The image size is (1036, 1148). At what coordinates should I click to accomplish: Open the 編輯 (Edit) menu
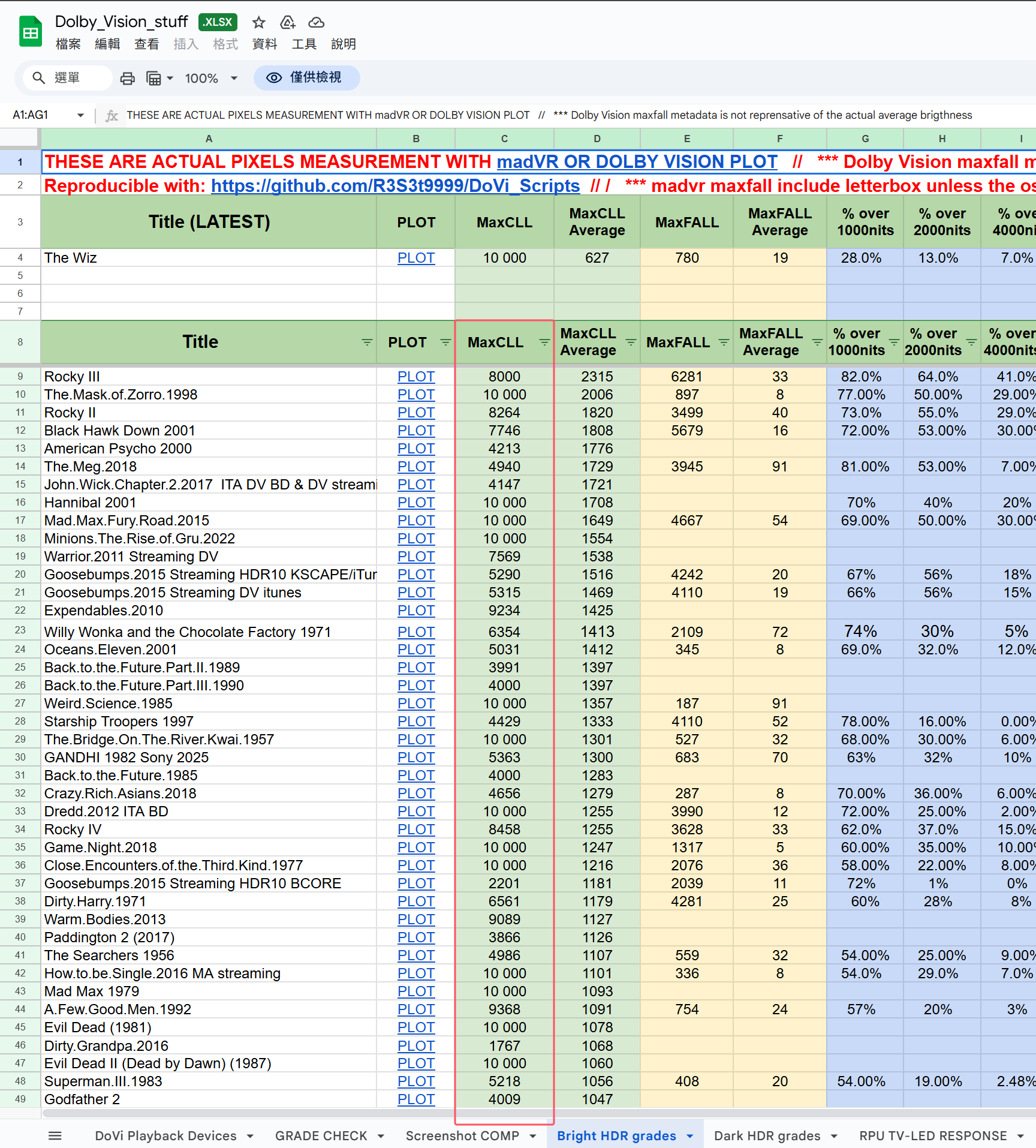pyautogui.click(x=107, y=44)
